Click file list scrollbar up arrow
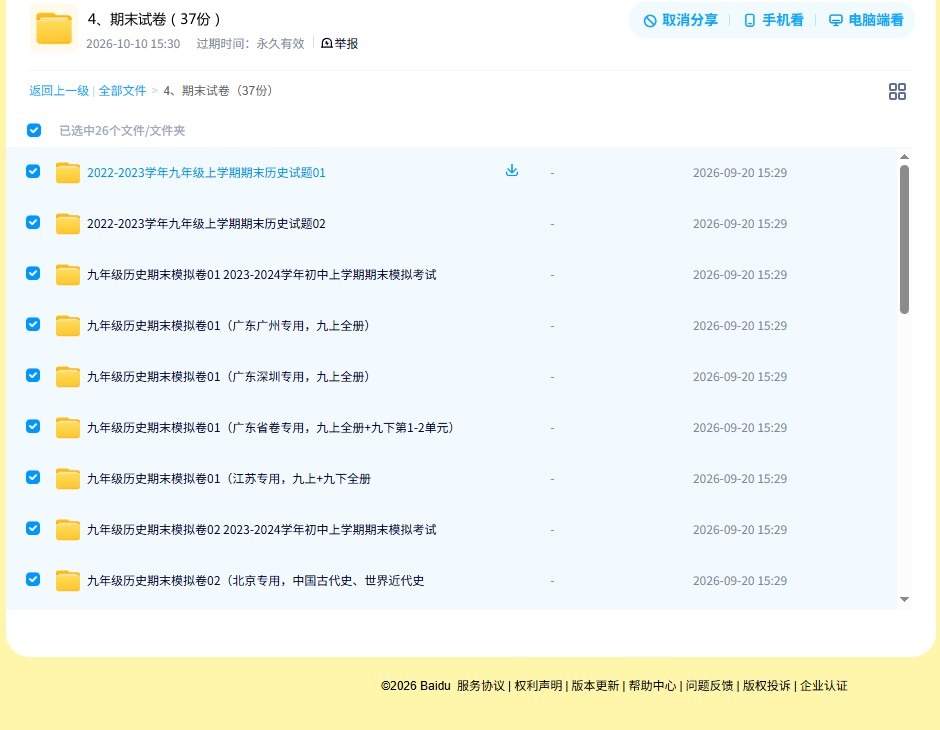This screenshot has width=940, height=730. click(904, 156)
